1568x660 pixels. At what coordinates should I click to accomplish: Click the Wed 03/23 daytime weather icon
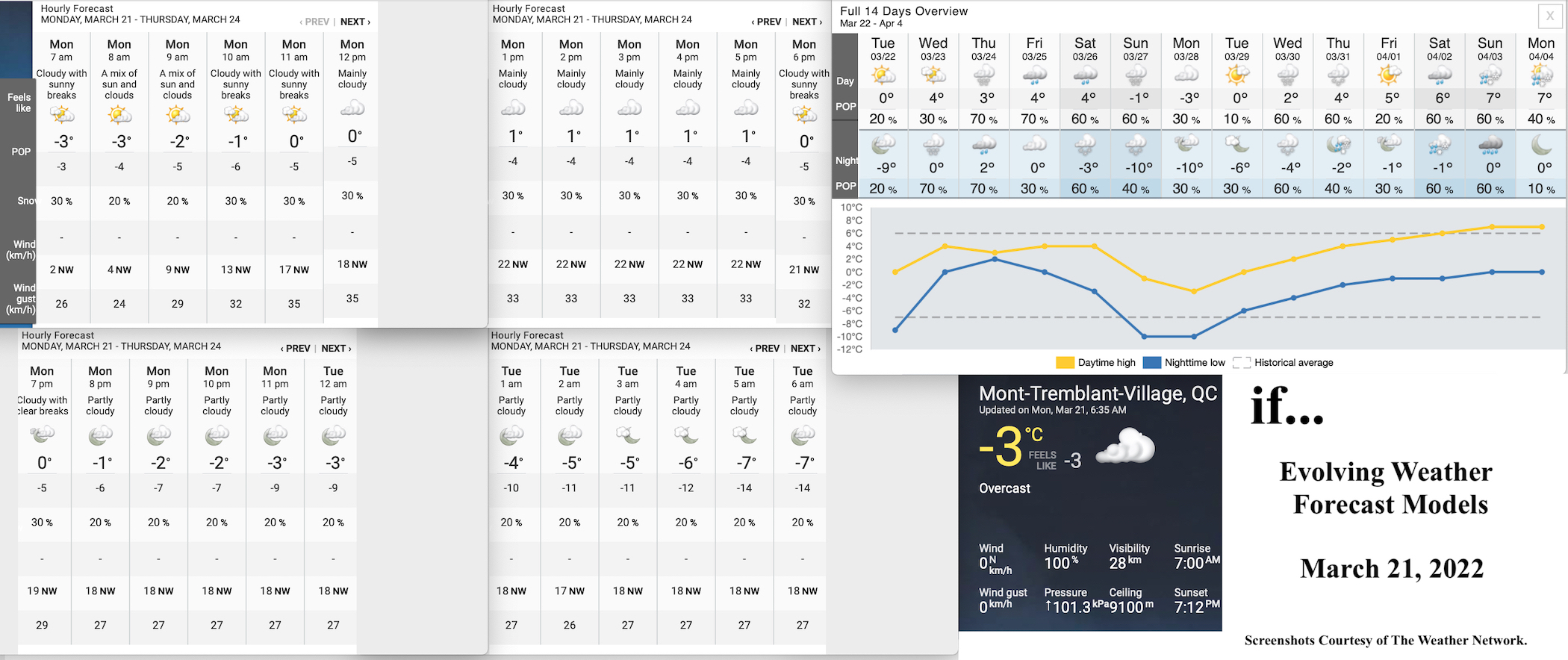point(933,75)
